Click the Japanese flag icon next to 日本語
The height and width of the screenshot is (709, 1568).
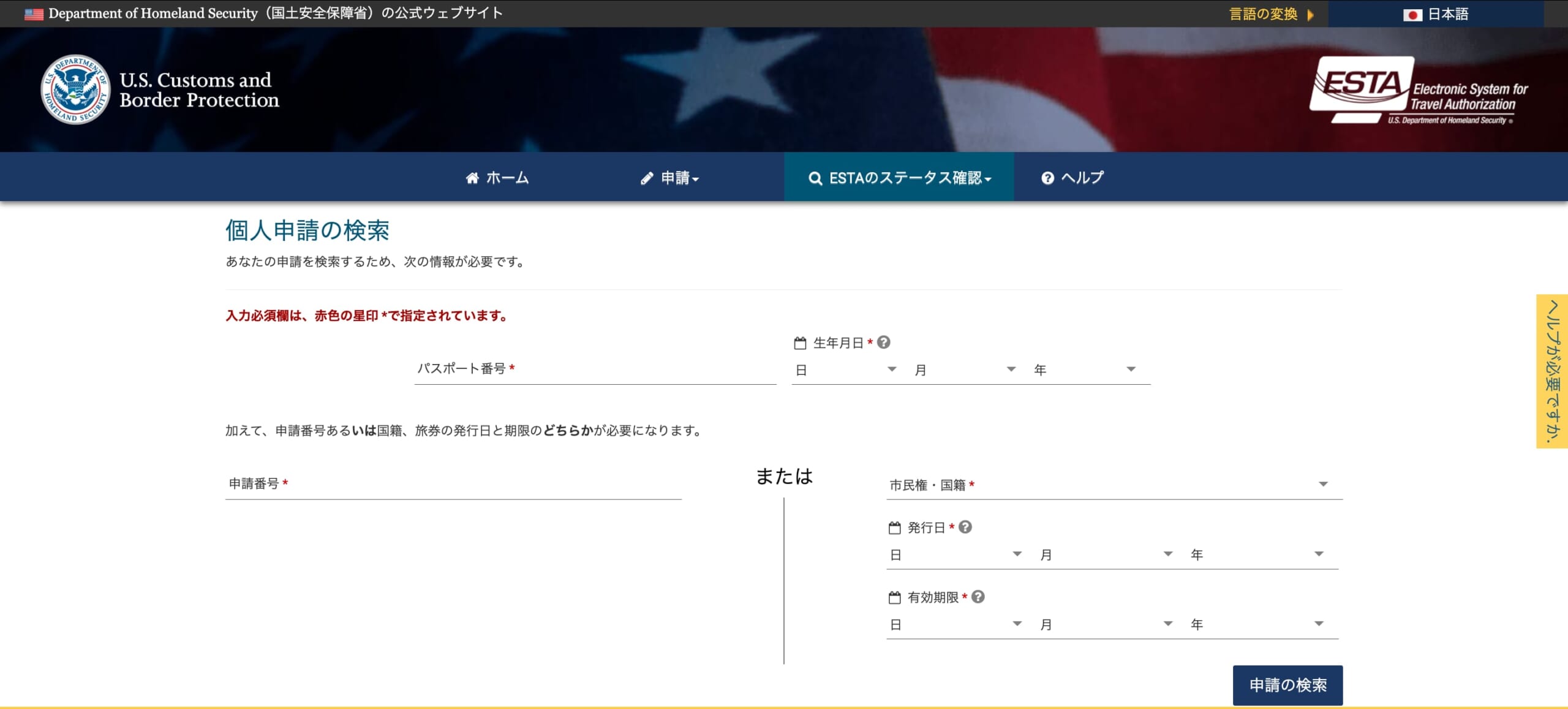click(x=1412, y=14)
